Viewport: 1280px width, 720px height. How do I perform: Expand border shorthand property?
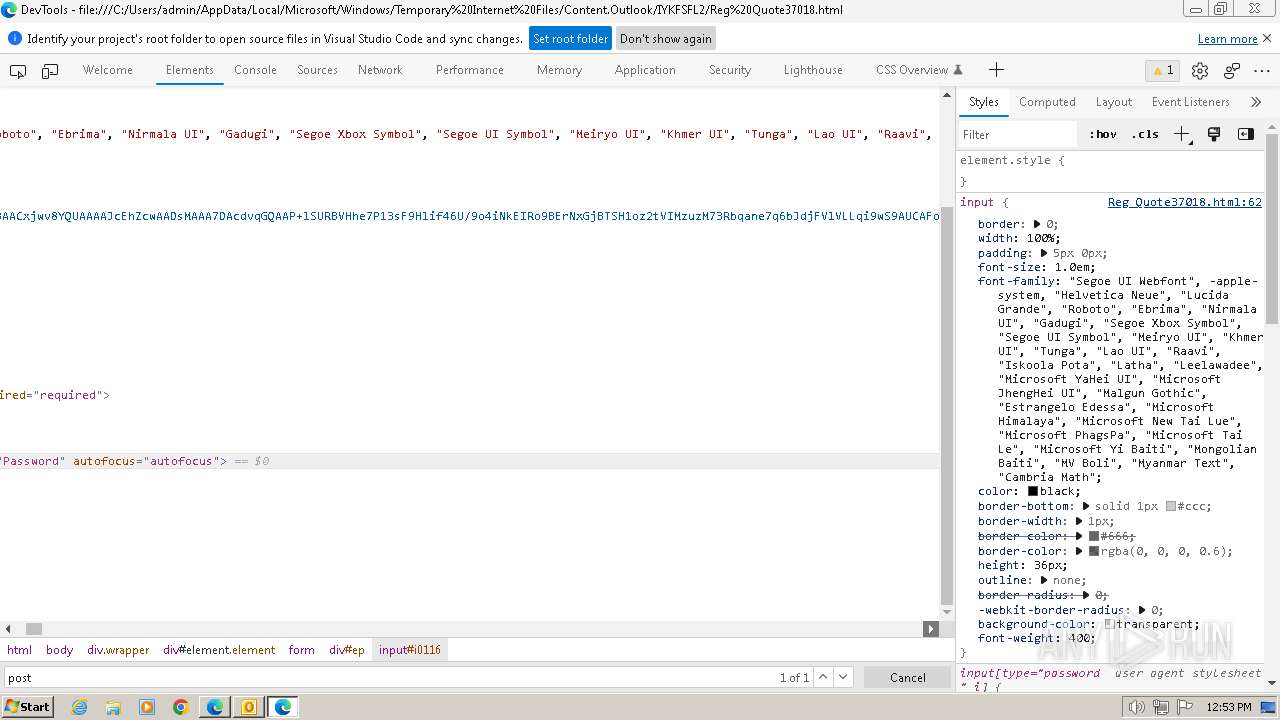point(1037,224)
